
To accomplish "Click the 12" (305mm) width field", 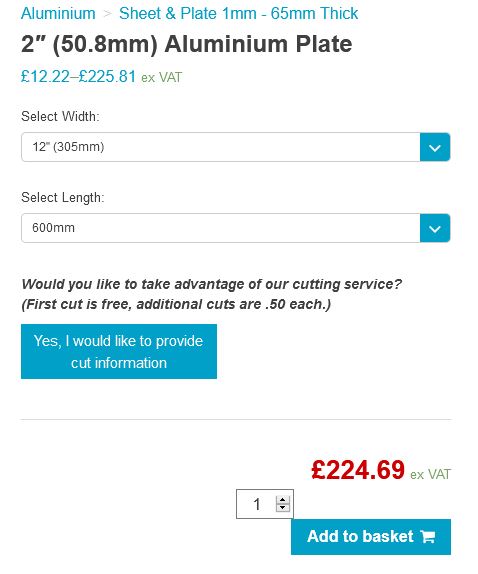I will 221,147.
